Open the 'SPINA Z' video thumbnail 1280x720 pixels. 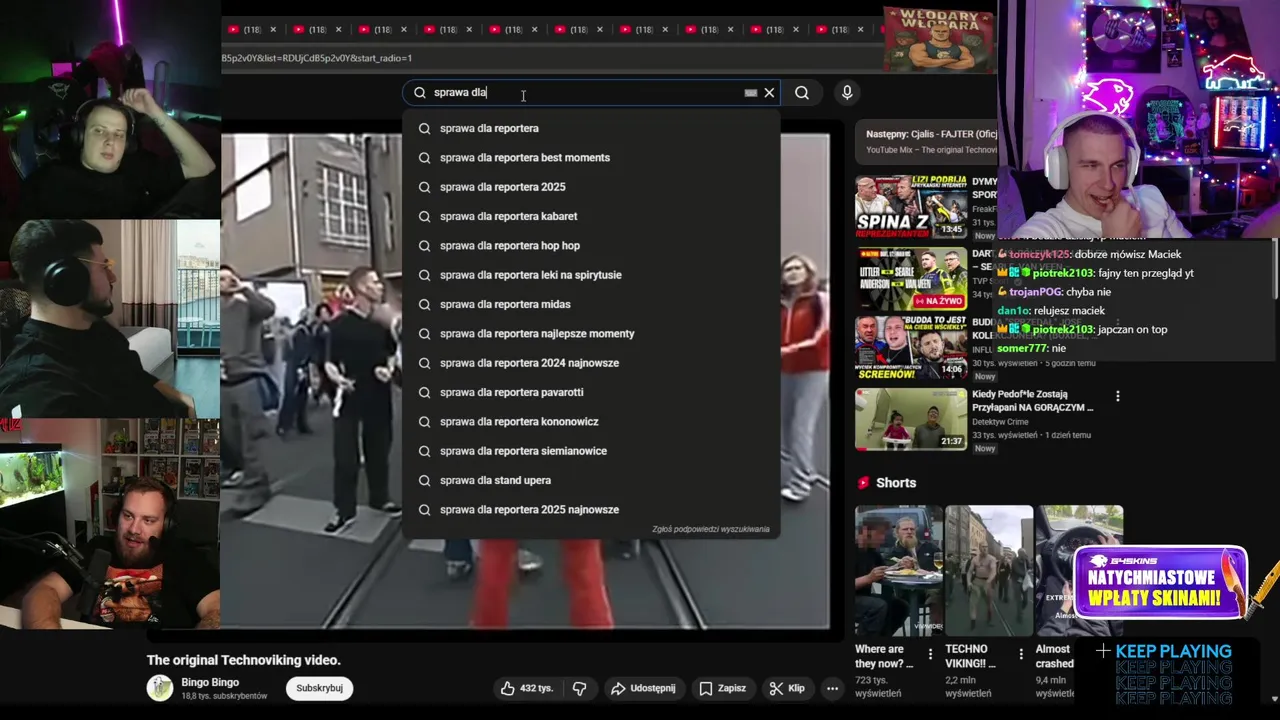910,208
